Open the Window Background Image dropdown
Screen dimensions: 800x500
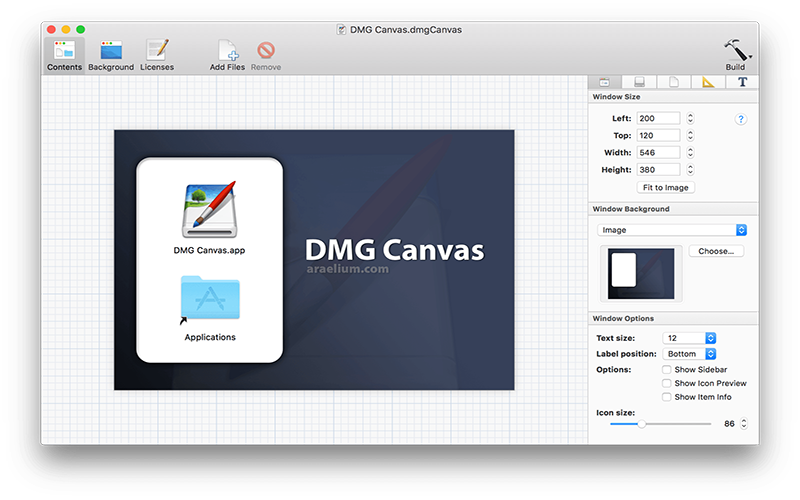click(672, 230)
